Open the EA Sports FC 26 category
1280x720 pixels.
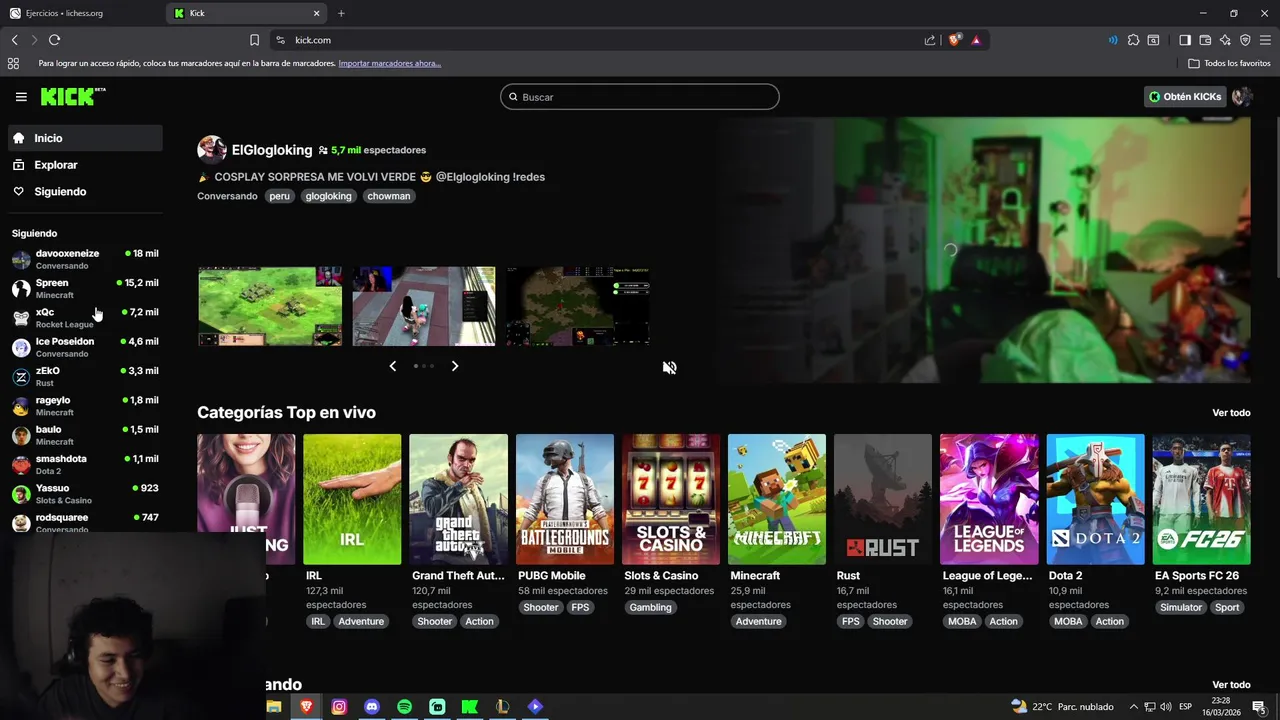click(1201, 499)
